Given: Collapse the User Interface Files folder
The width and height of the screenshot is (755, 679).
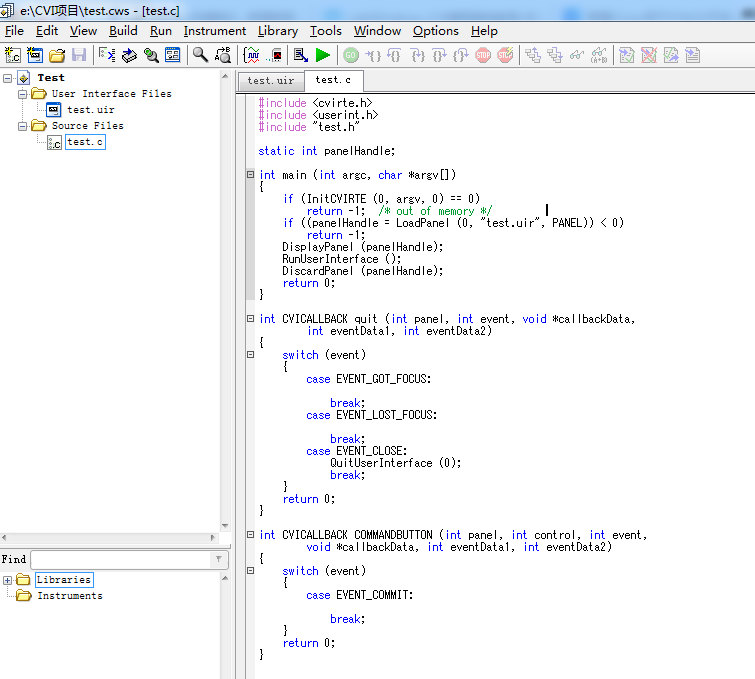Looking at the screenshot, I should tap(22, 94).
